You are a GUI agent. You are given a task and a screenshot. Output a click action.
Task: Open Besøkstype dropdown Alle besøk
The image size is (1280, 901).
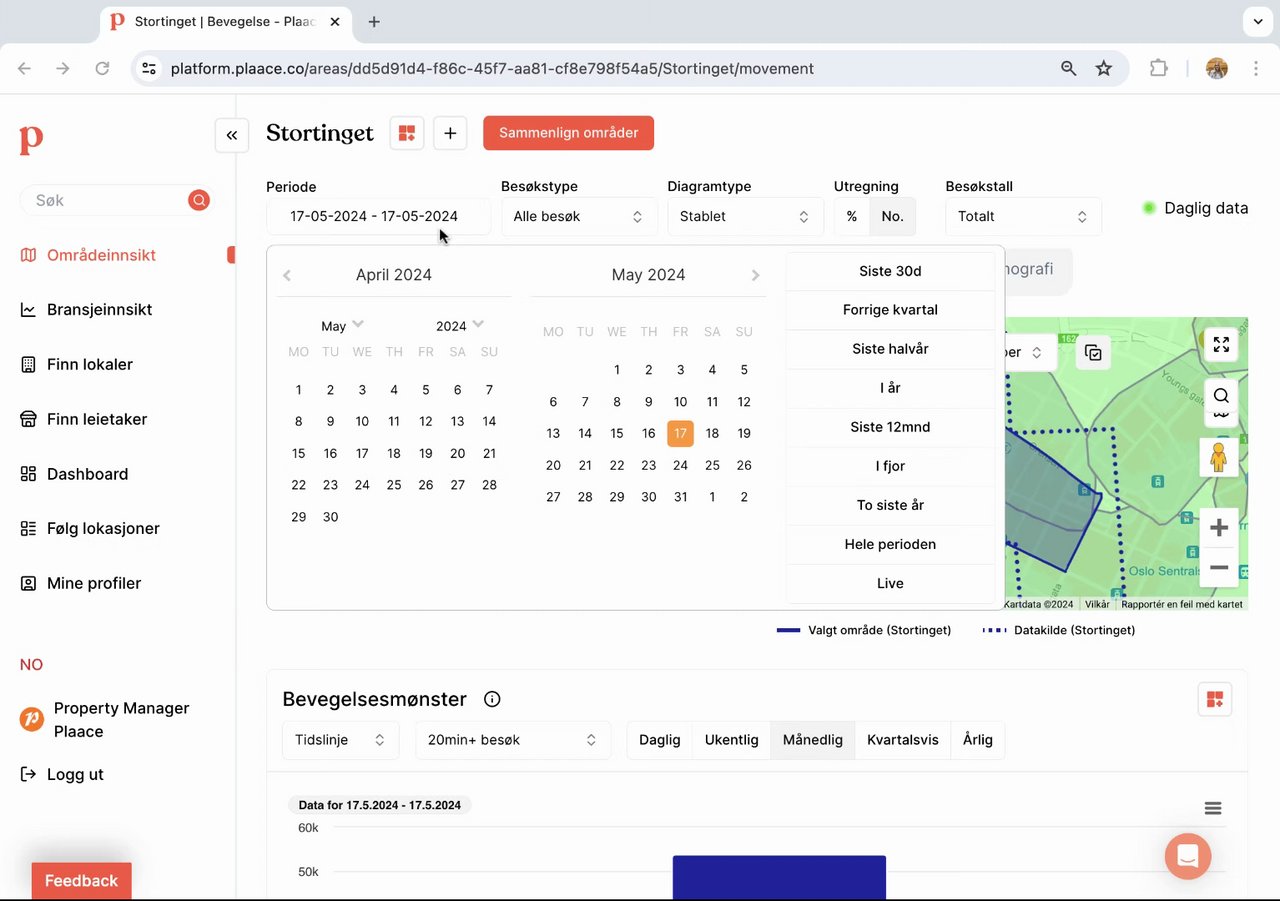(x=579, y=216)
